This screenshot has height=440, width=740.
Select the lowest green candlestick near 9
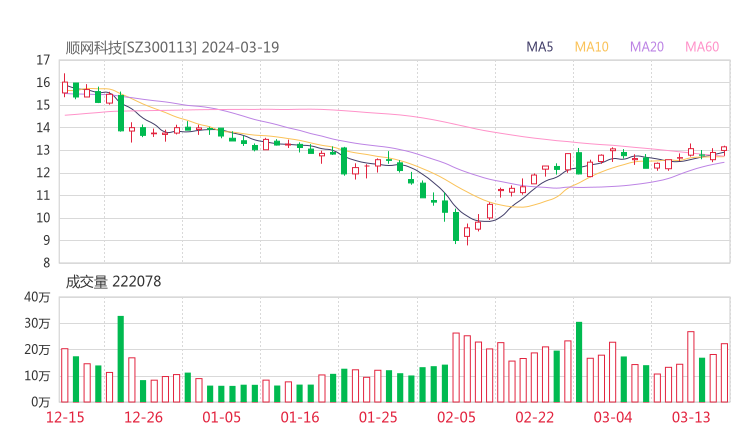pos(456,227)
